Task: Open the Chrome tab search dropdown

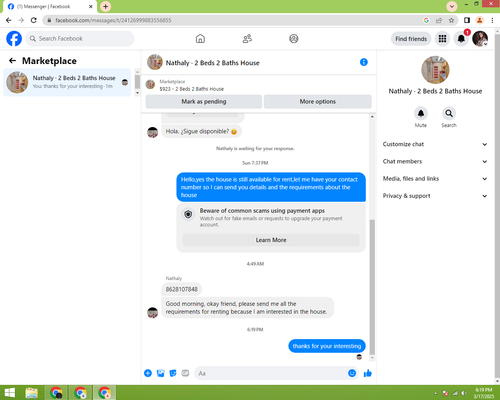Action: [x=452, y=6]
